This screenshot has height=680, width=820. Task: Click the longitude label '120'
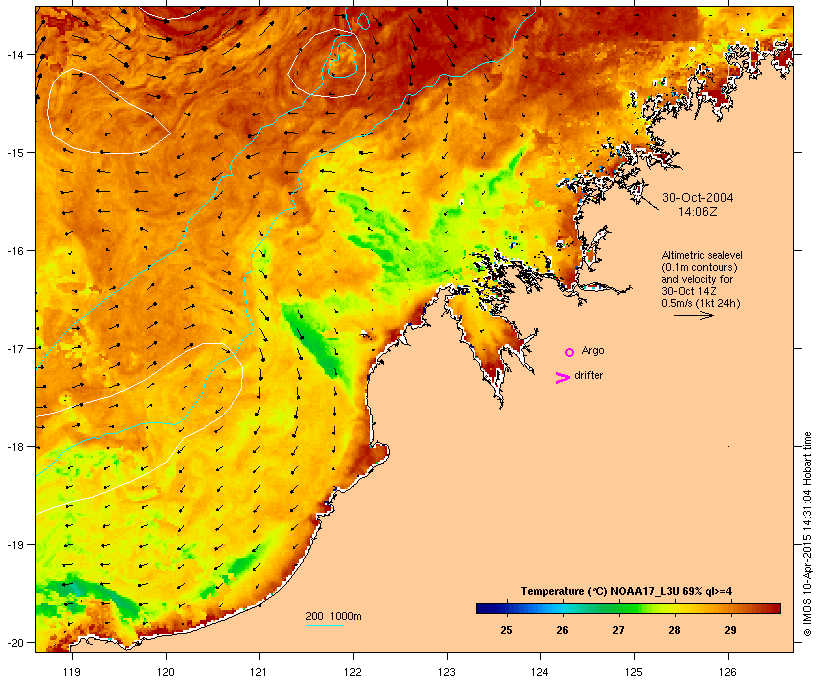pyautogui.click(x=166, y=672)
